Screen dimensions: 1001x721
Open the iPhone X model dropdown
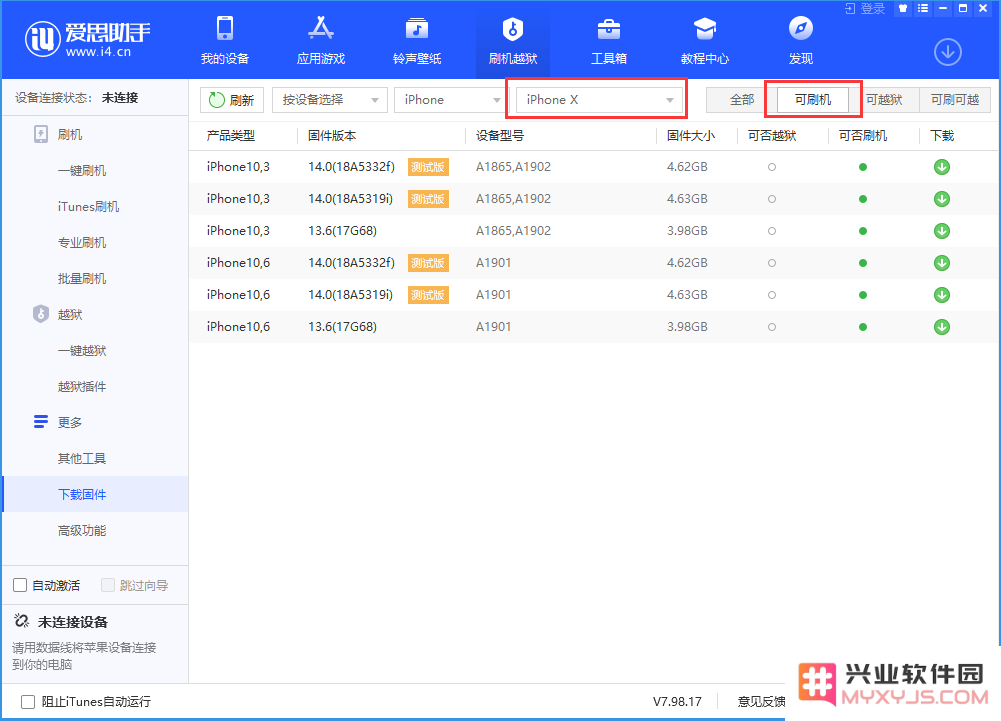tap(599, 100)
